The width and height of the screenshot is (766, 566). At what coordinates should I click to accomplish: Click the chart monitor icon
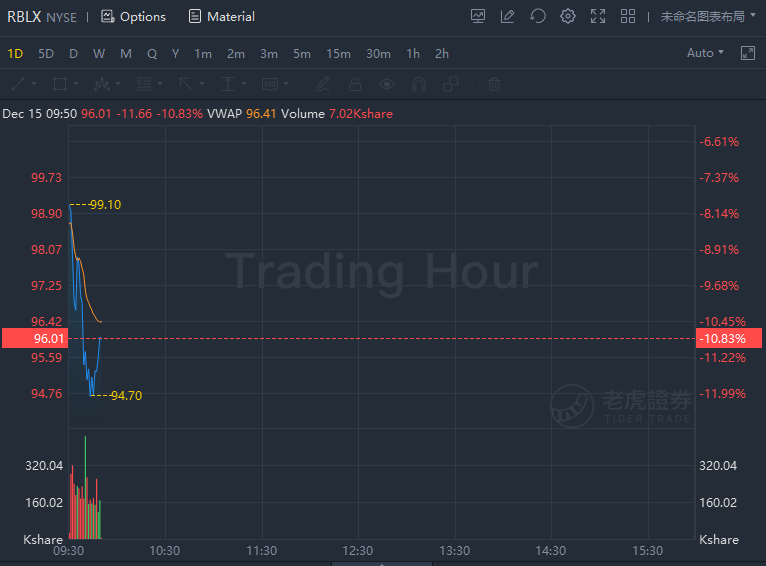click(478, 16)
